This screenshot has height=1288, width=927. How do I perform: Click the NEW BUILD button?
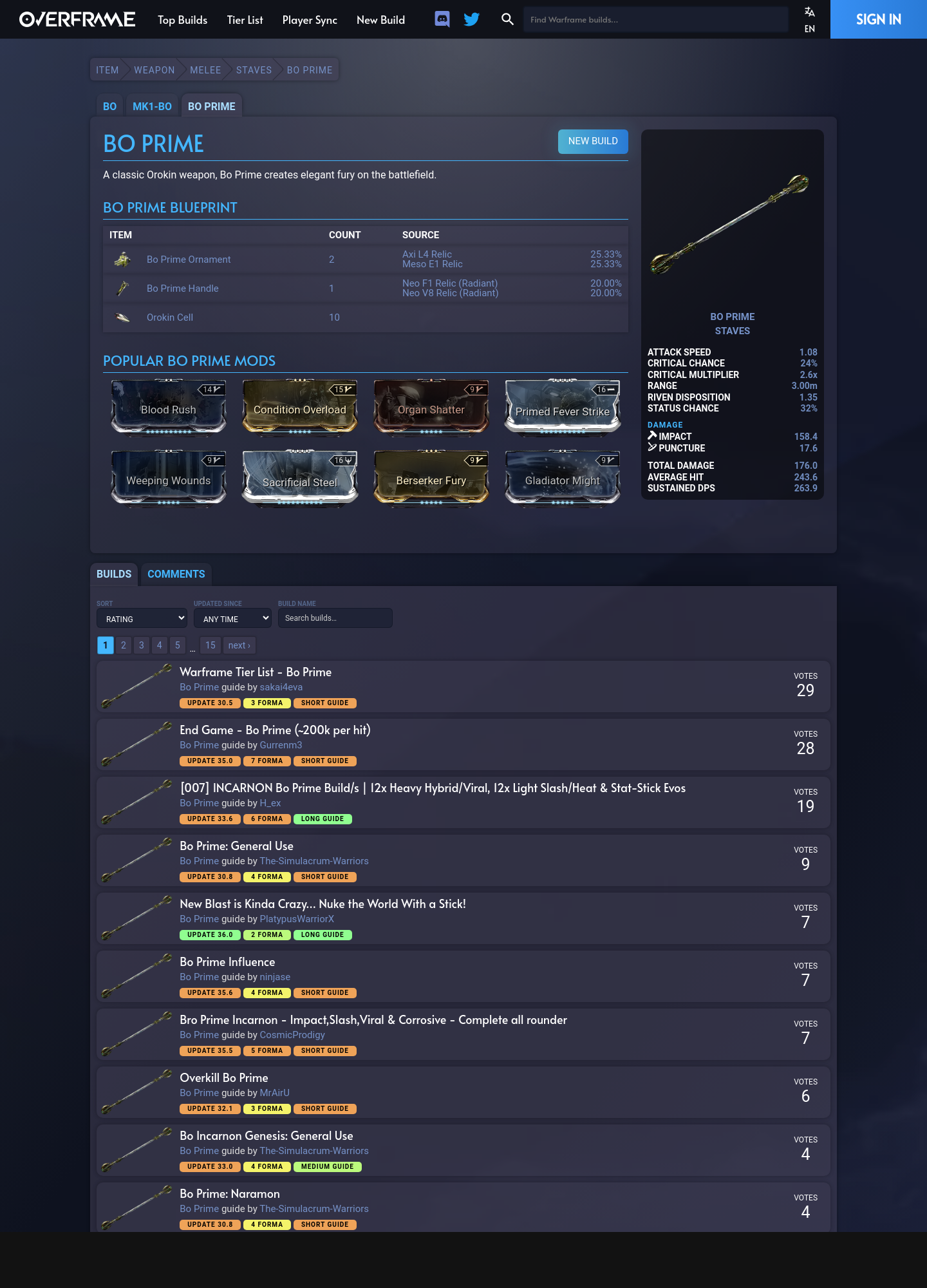(x=593, y=141)
